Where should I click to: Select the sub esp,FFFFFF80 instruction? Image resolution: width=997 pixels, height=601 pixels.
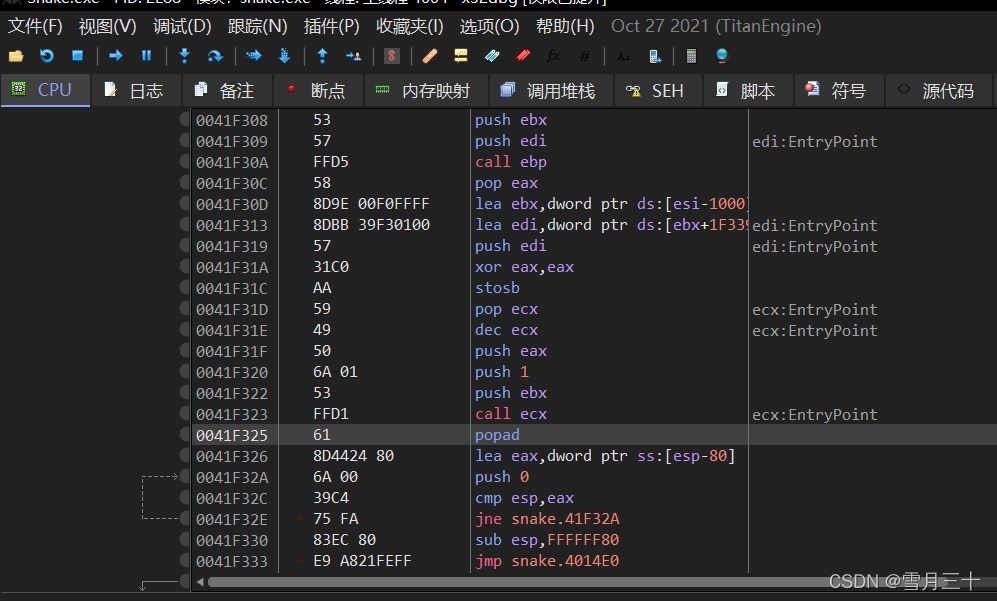coord(547,540)
